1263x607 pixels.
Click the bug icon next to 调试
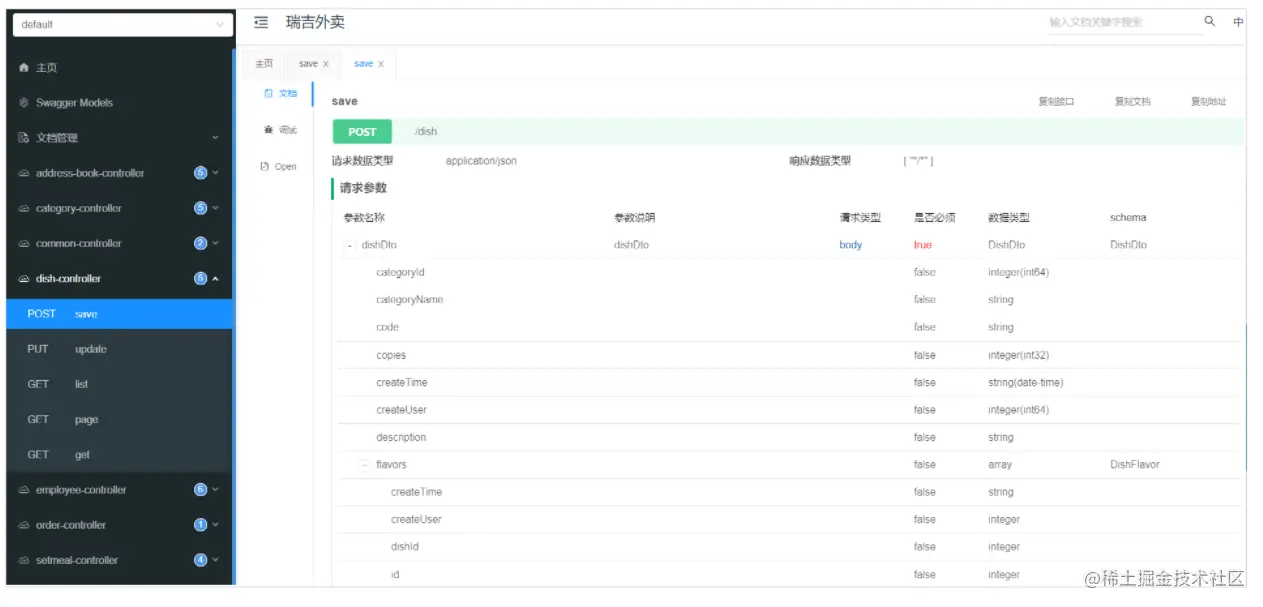point(267,130)
